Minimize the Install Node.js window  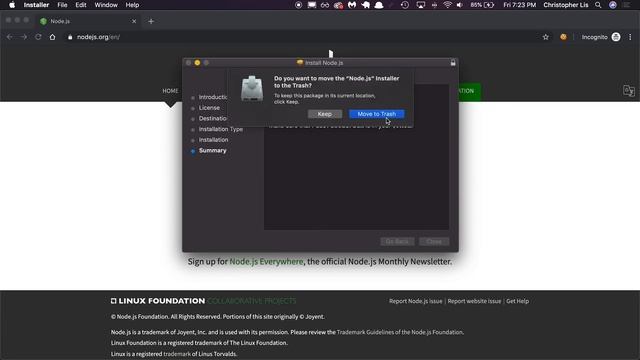(x=197, y=63)
